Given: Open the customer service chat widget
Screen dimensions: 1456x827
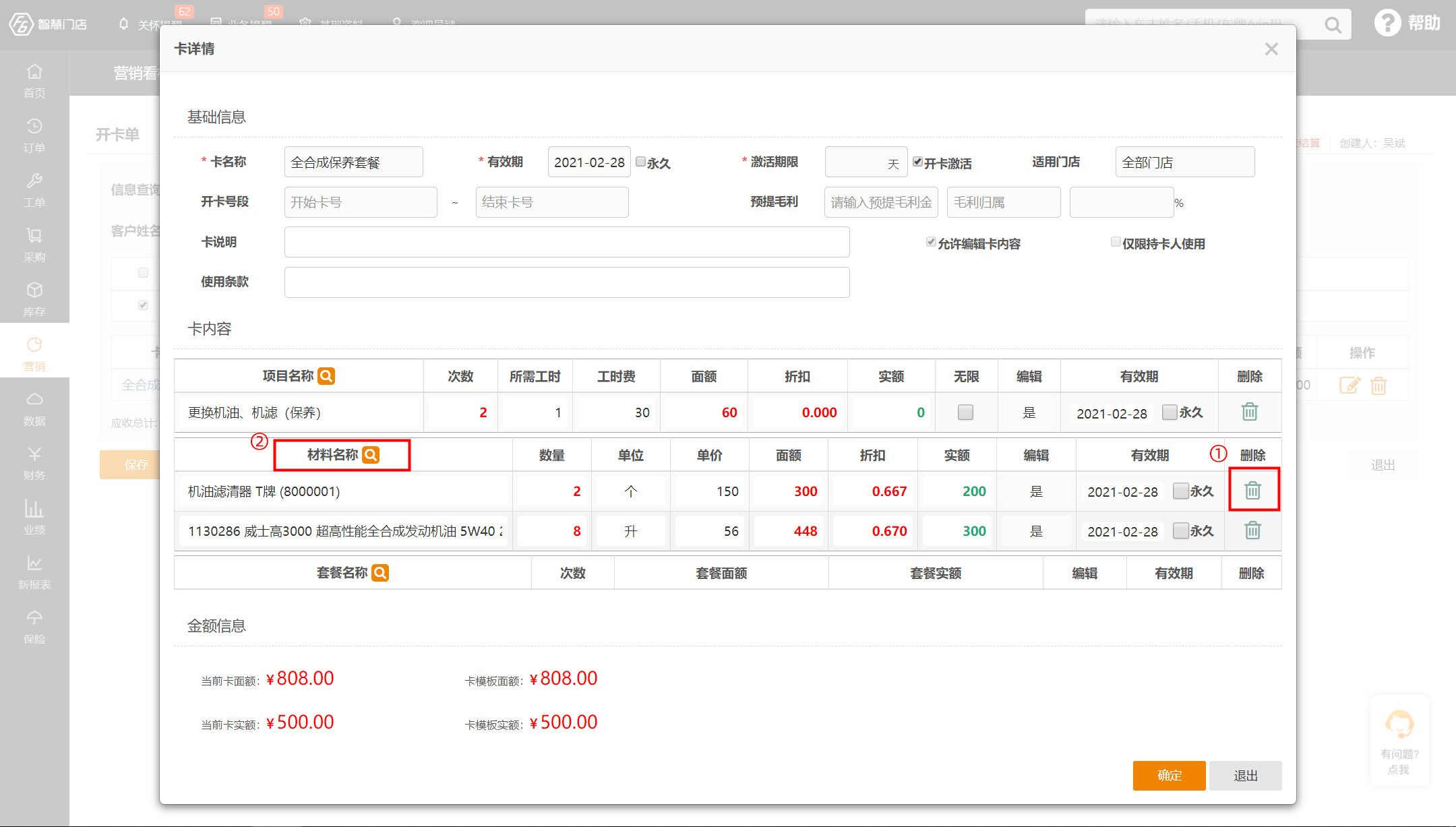Looking at the screenshot, I should pyautogui.click(x=1399, y=741).
